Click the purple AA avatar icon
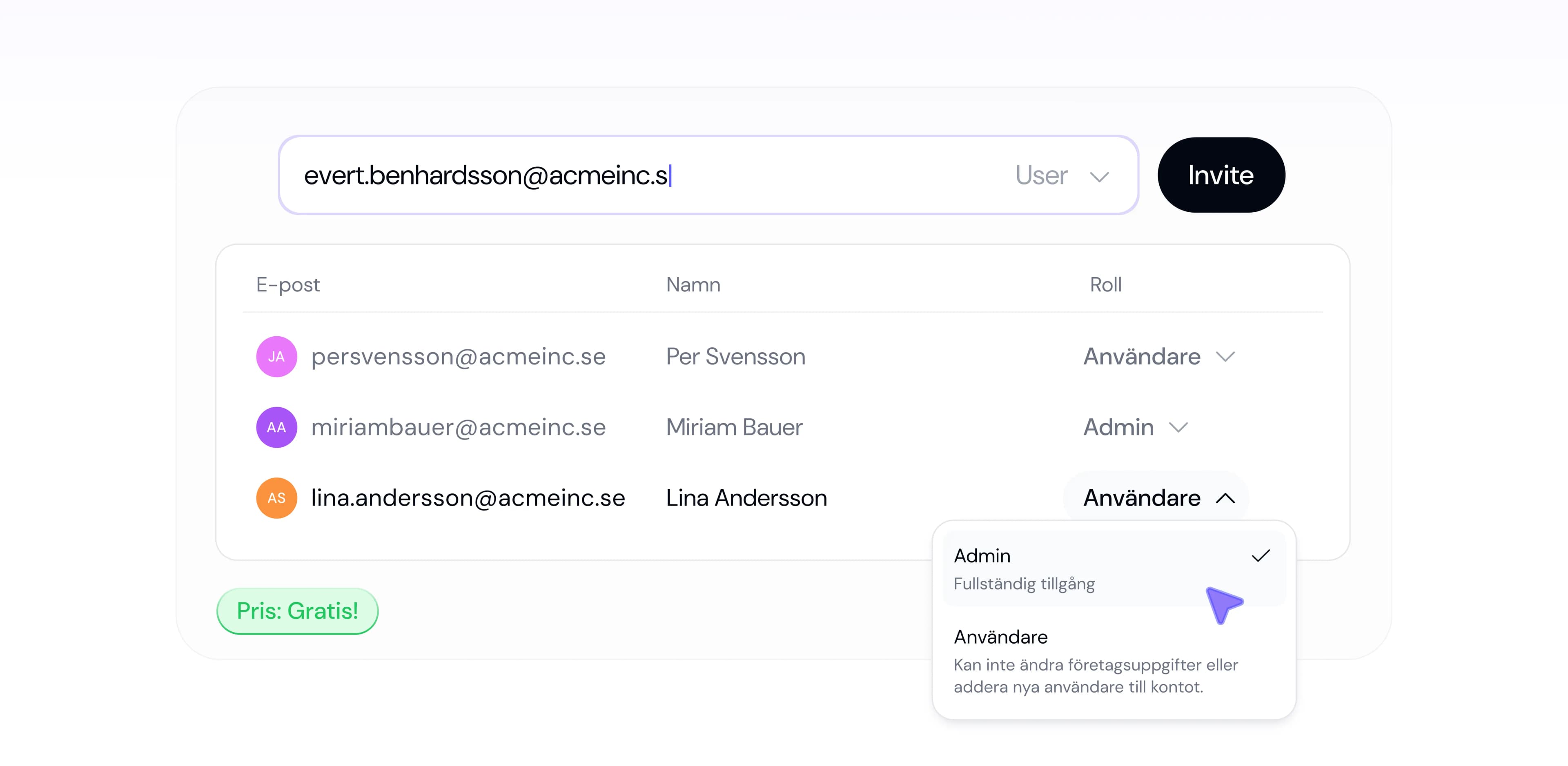The height and width of the screenshot is (766, 1568). [x=276, y=427]
